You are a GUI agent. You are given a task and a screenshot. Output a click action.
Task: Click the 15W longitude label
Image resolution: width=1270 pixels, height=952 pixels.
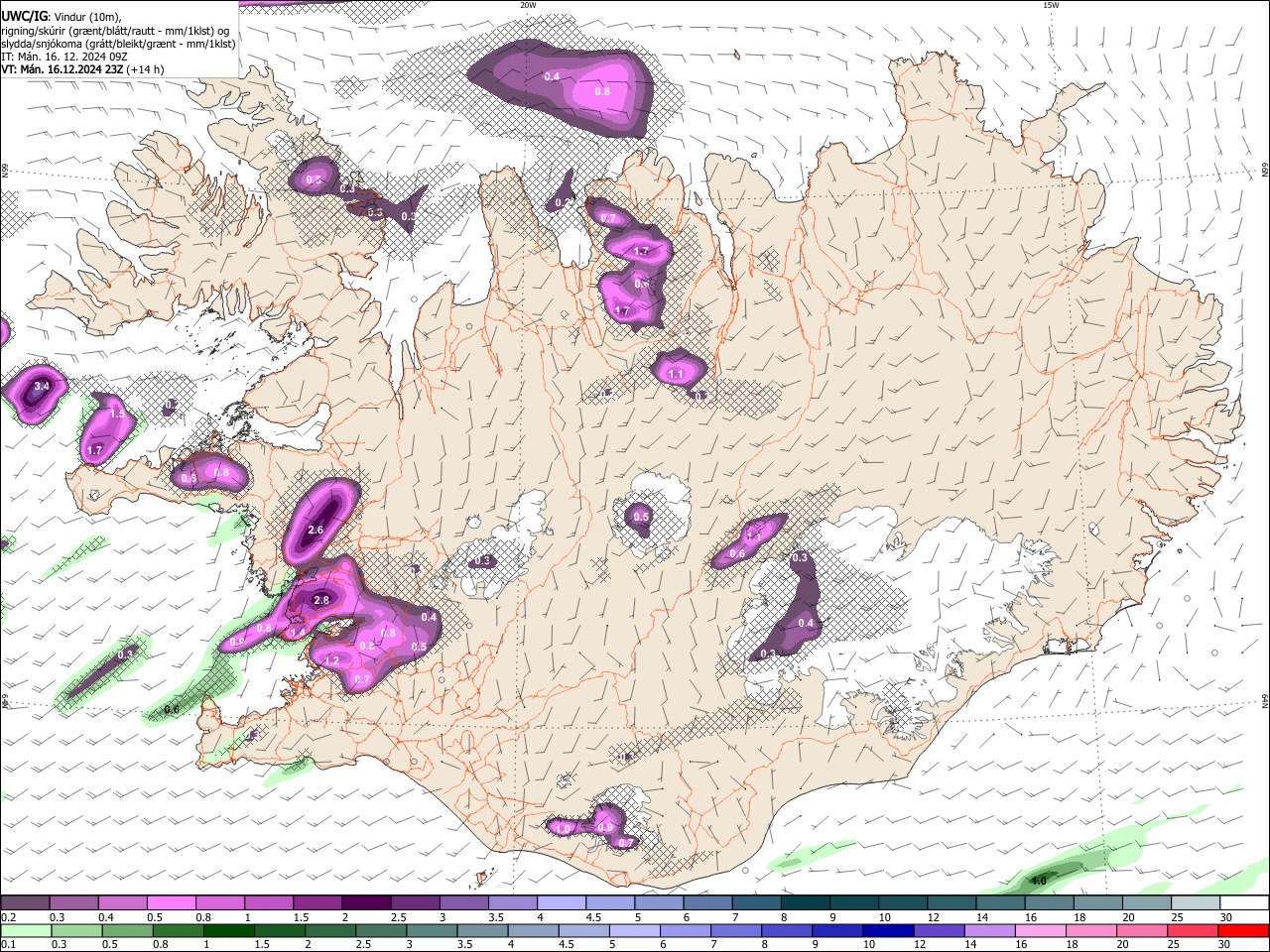click(1051, 5)
